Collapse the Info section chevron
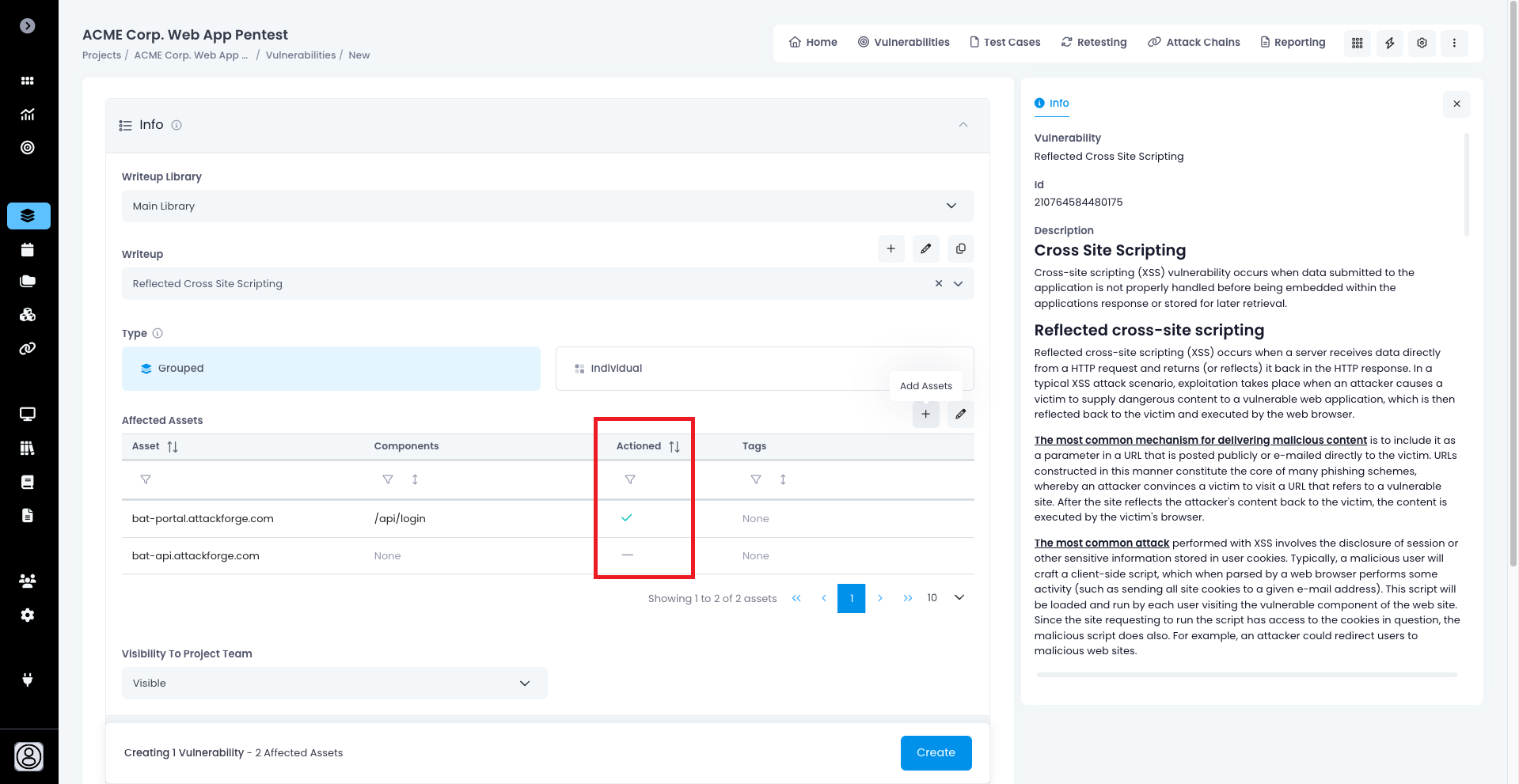 tap(963, 125)
